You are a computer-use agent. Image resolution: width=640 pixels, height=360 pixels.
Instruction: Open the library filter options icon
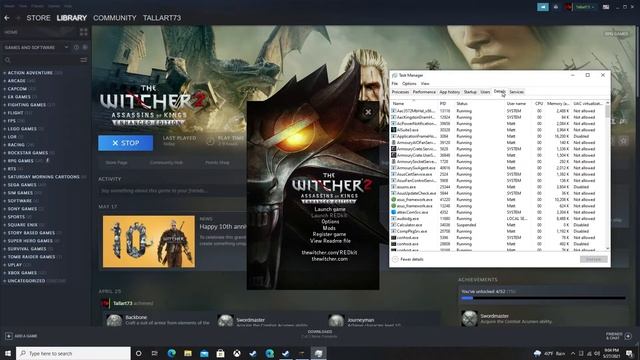84,60
